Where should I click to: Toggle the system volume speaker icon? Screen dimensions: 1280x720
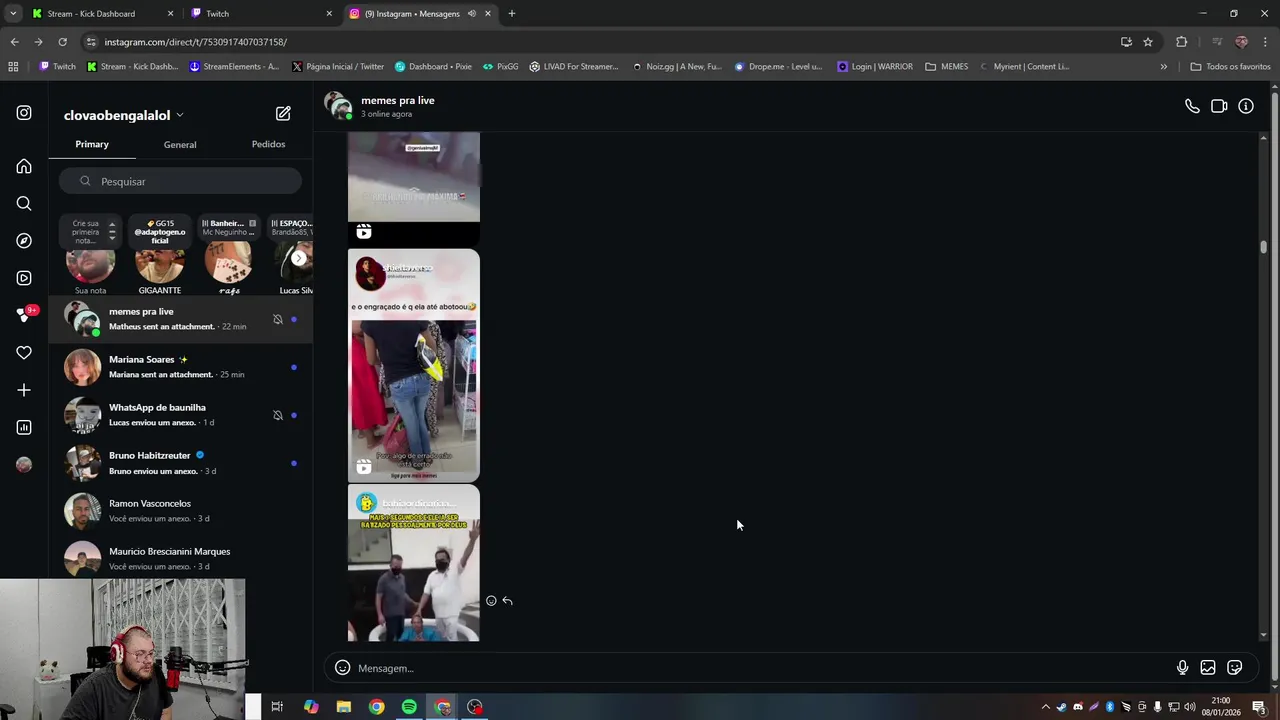point(1190,707)
